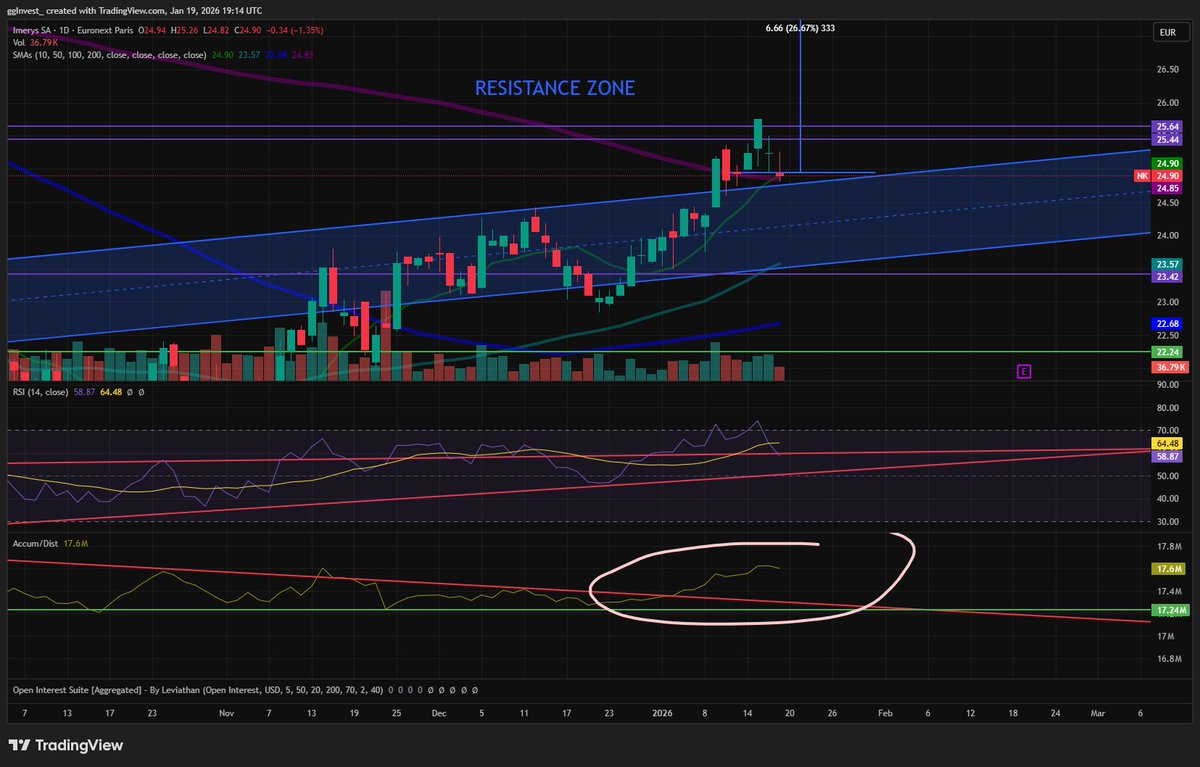Click the green 24.90 price label on the price axis

[x=1167, y=163]
